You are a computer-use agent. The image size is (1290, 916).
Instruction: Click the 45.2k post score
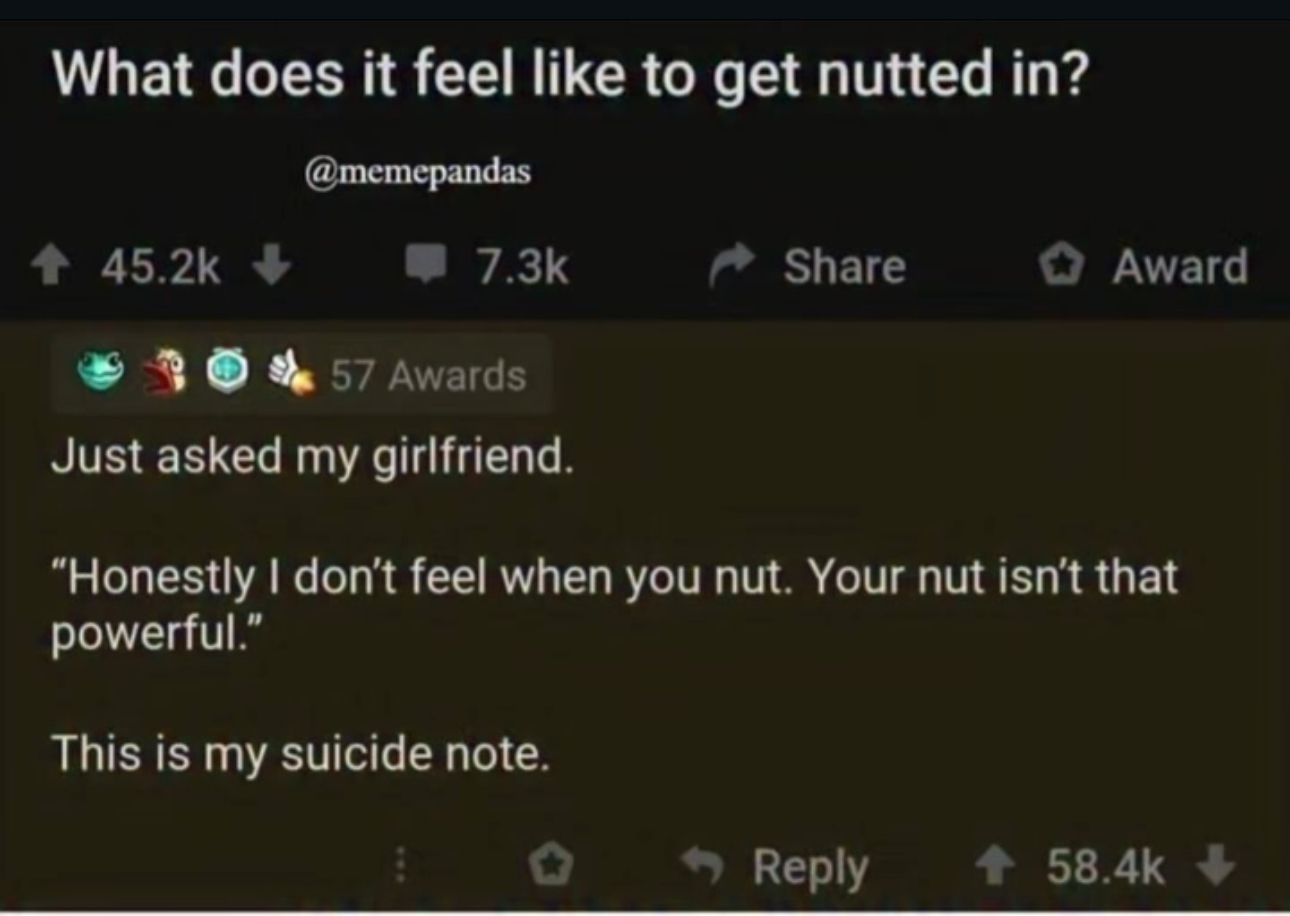click(x=162, y=268)
